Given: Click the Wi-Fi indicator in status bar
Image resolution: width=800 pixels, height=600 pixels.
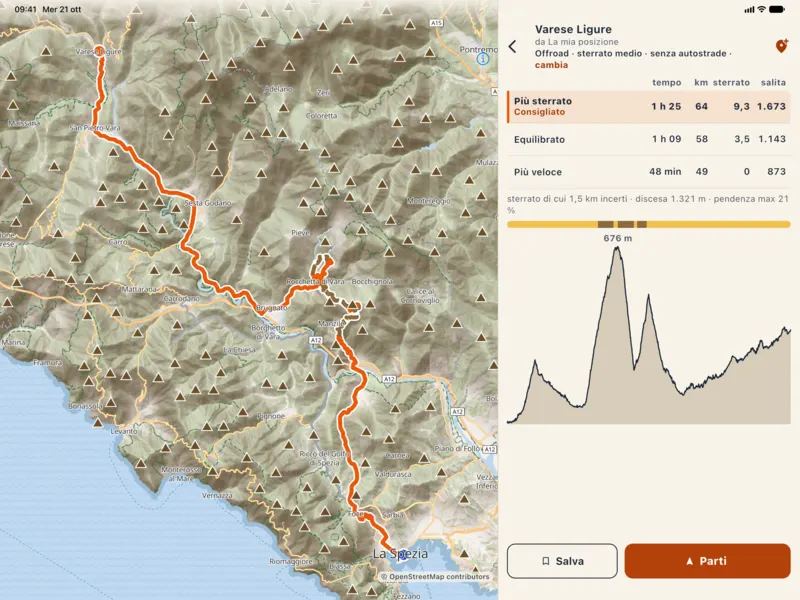Looking at the screenshot, I should pos(761,9).
